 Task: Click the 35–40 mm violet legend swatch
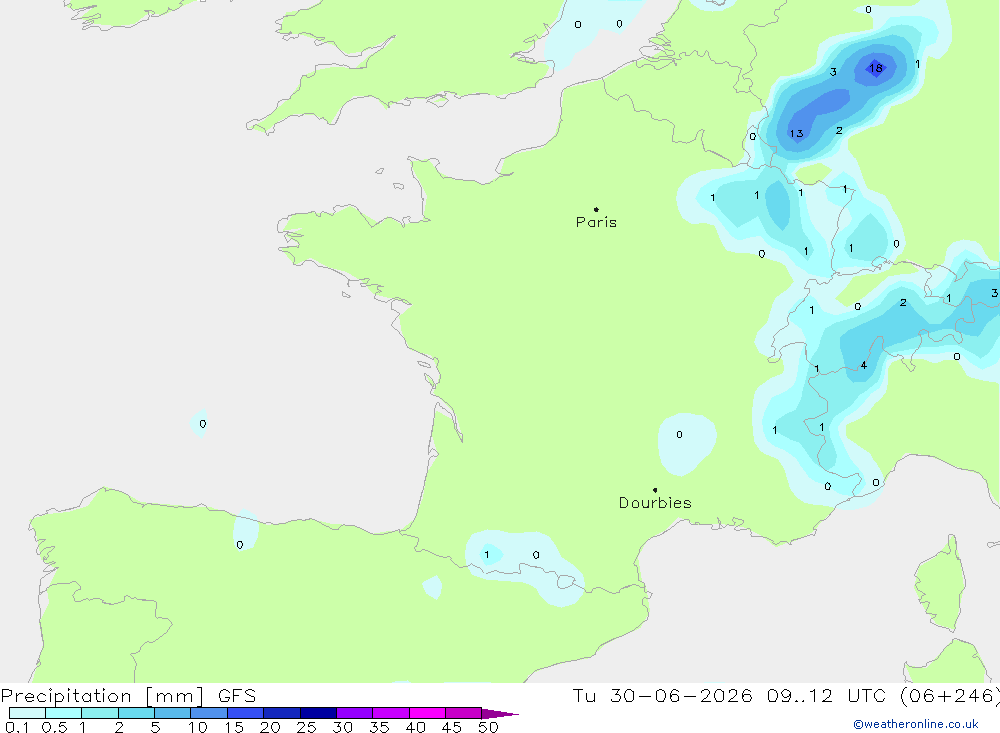391,713
